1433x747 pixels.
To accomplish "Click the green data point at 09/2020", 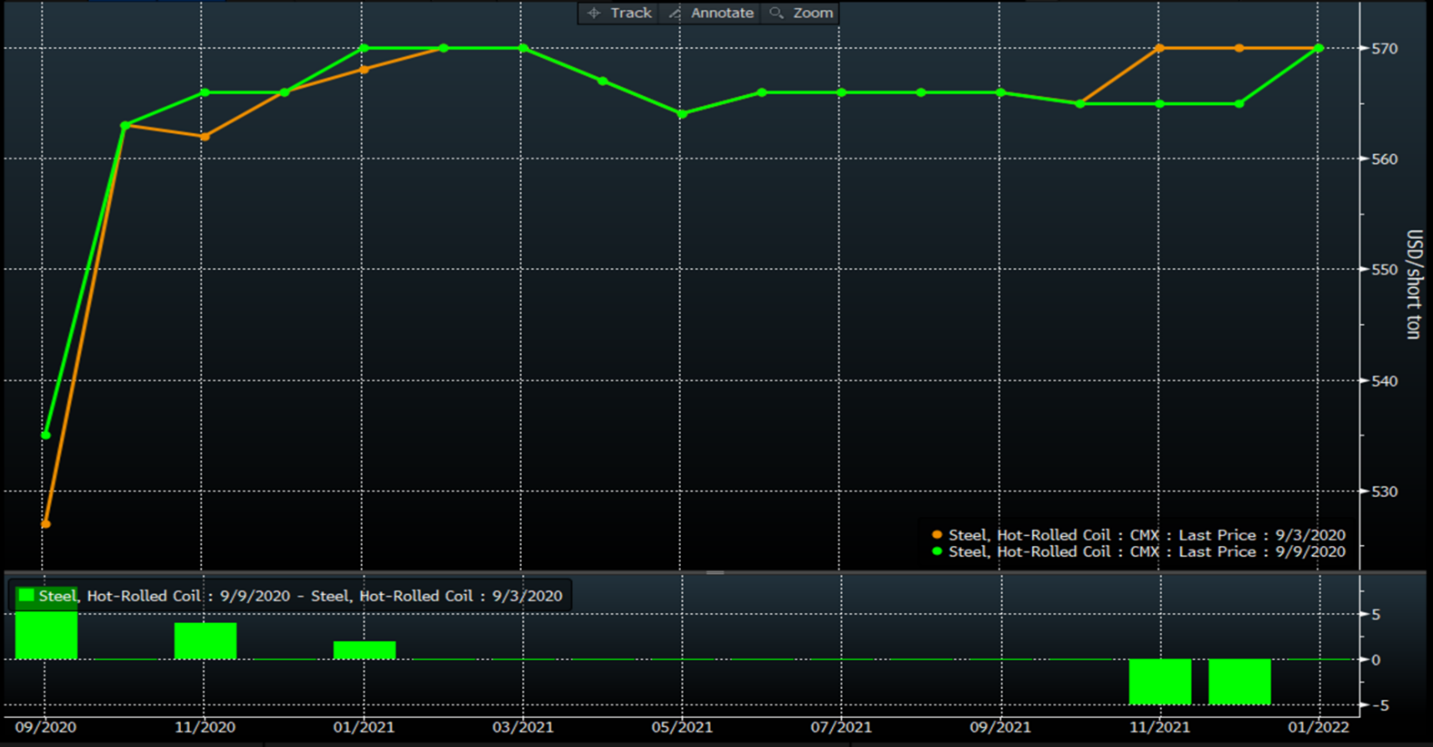I will pyautogui.click(x=46, y=435).
